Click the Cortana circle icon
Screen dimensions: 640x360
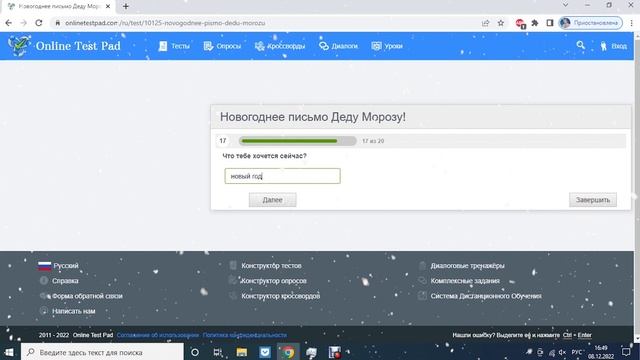[195, 352]
